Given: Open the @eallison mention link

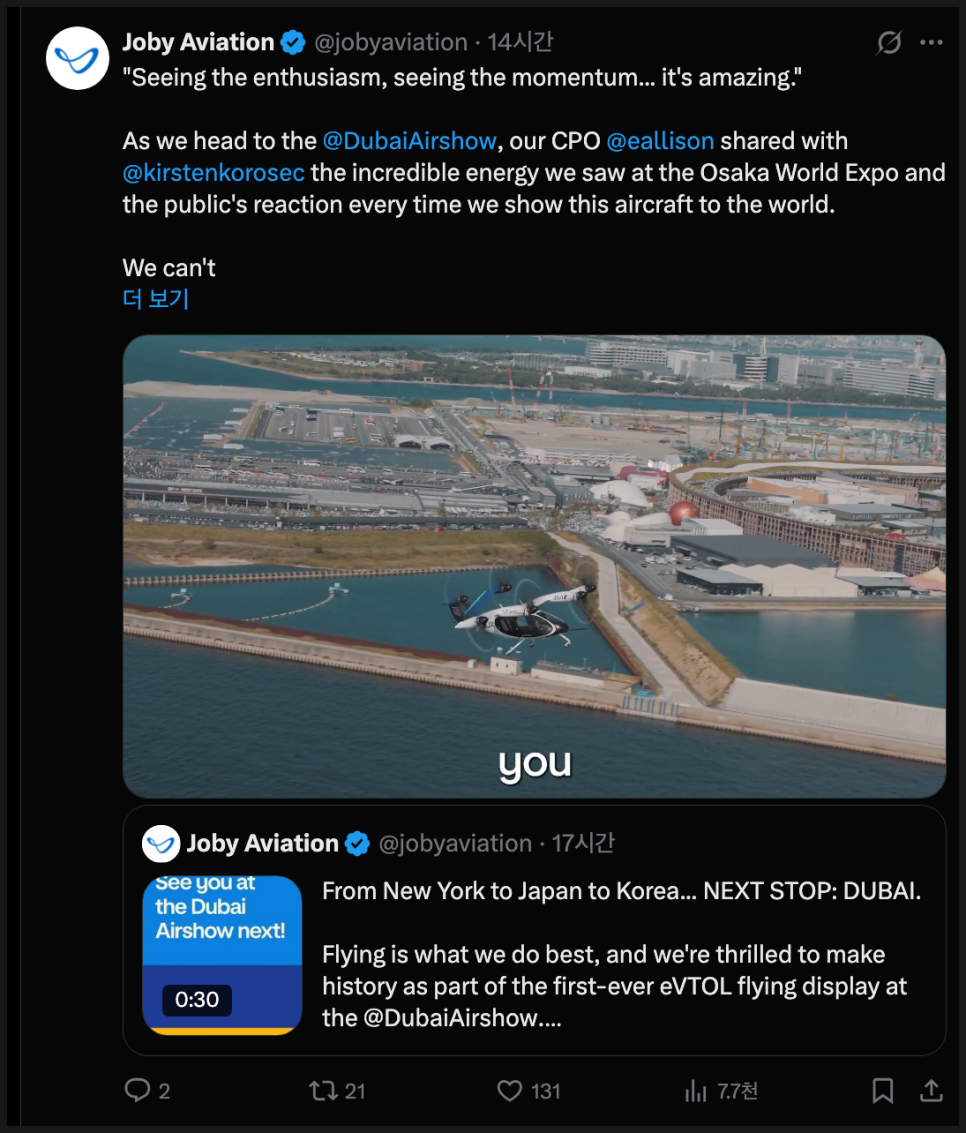Looking at the screenshot, I should pyautogui.click(x=660, y=140).
